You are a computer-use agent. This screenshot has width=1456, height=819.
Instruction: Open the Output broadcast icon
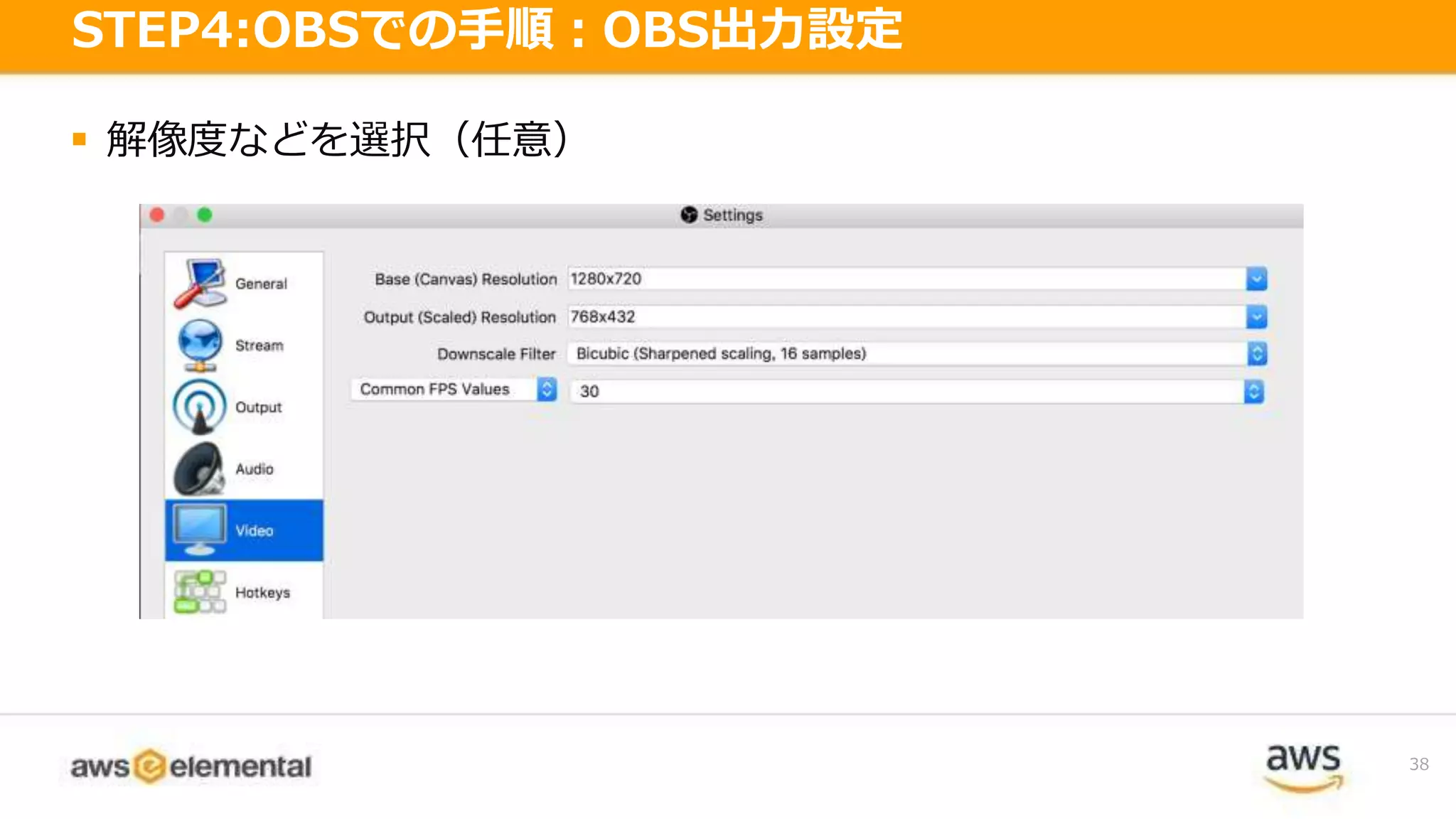coord(200,407)
